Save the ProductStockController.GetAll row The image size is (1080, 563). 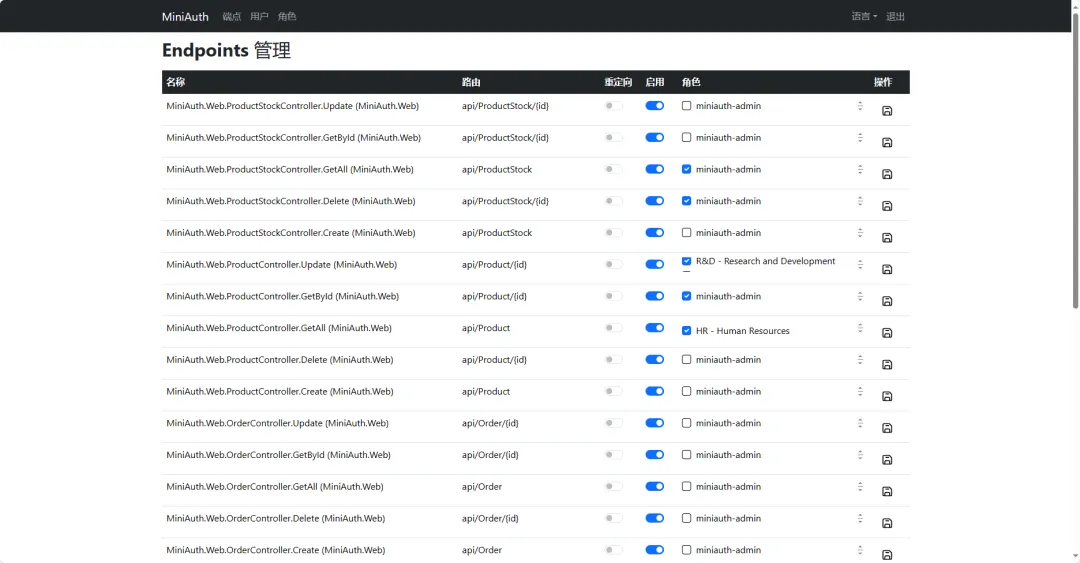click(887, 174)
